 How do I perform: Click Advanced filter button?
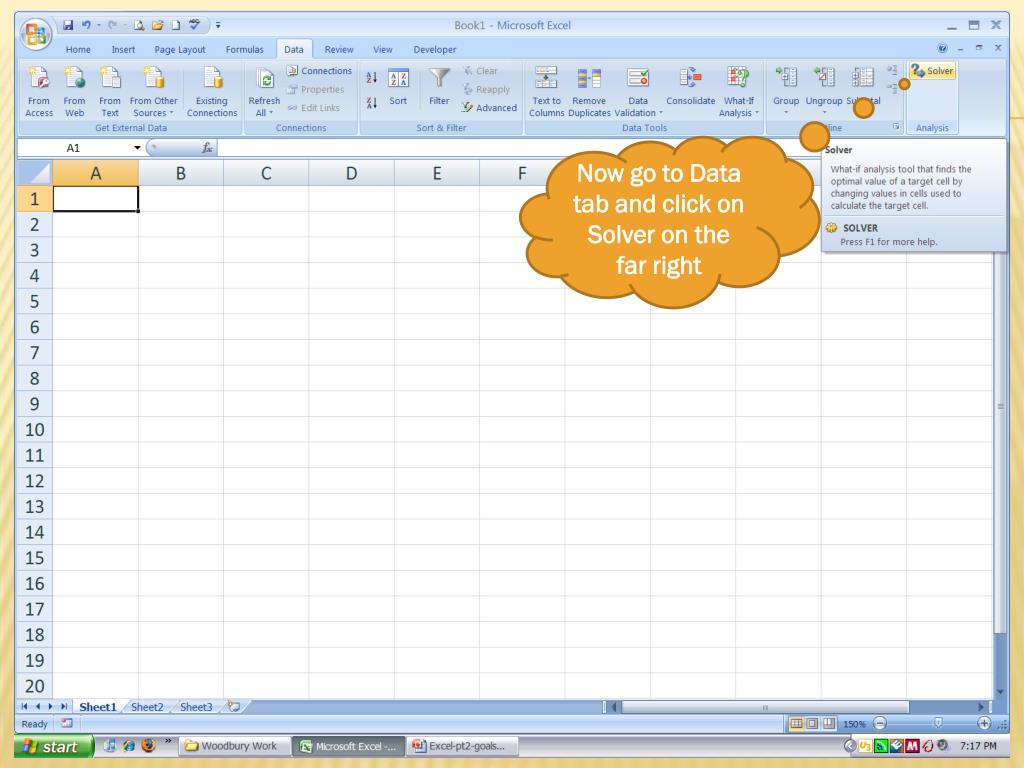(489, 108)
